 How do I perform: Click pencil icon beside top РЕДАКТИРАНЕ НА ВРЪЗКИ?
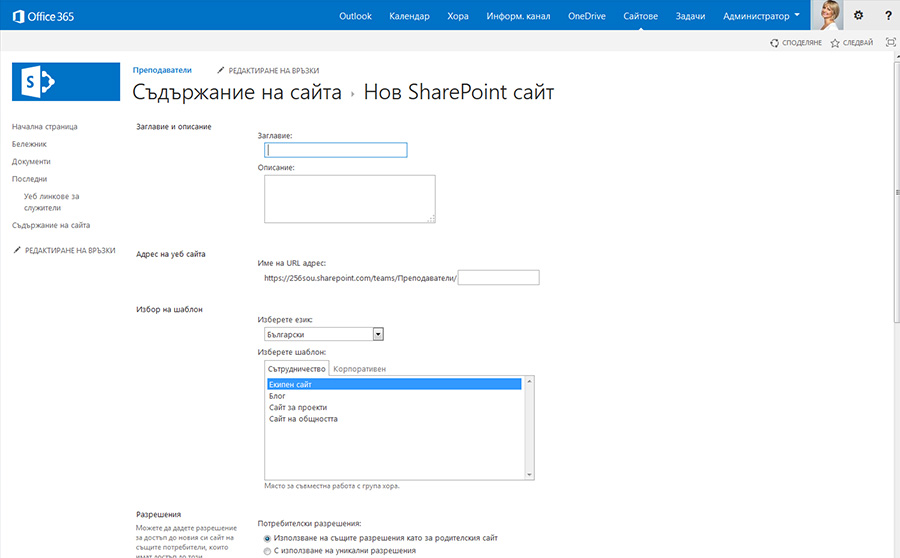[x=220, y=70]
